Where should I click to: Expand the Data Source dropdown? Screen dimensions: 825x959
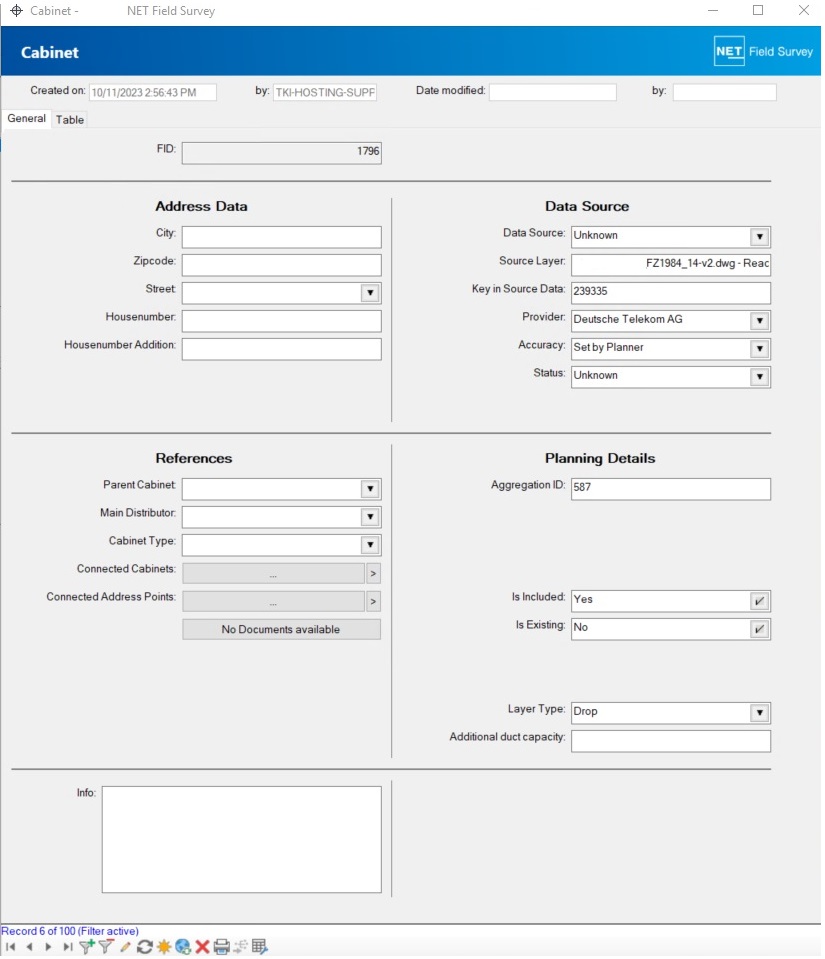point(759,237)
